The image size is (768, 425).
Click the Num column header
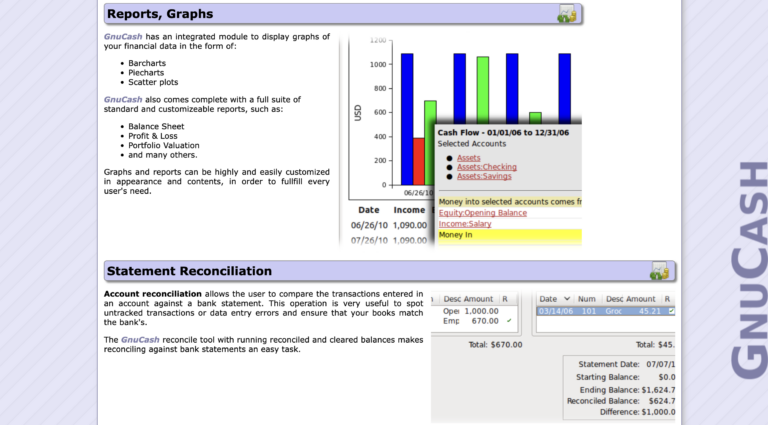tap(588, 299)
